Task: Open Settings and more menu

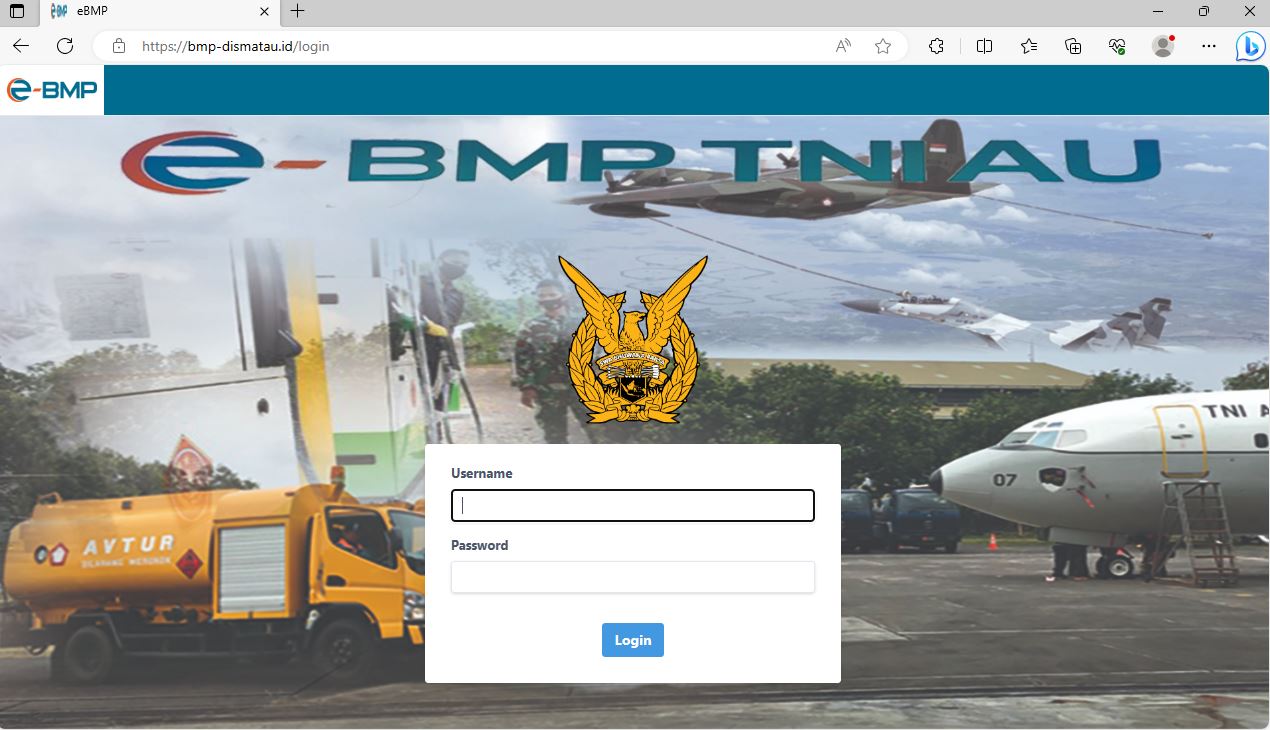Action: 1209,46
